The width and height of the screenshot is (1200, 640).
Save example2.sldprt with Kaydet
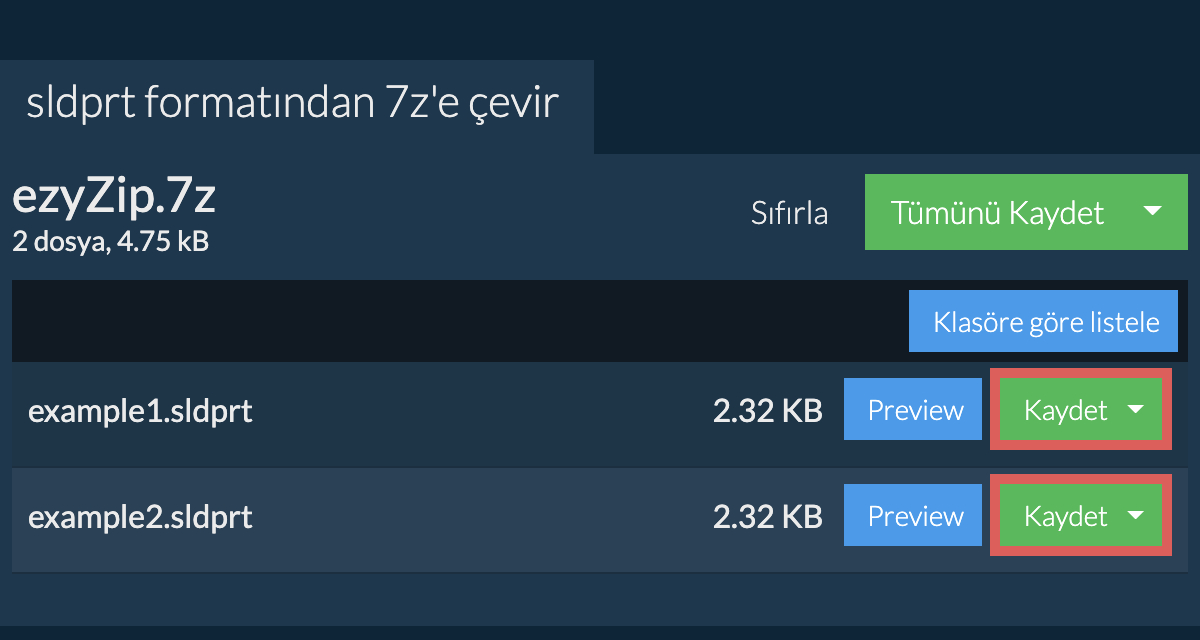tap(1065, 516)
